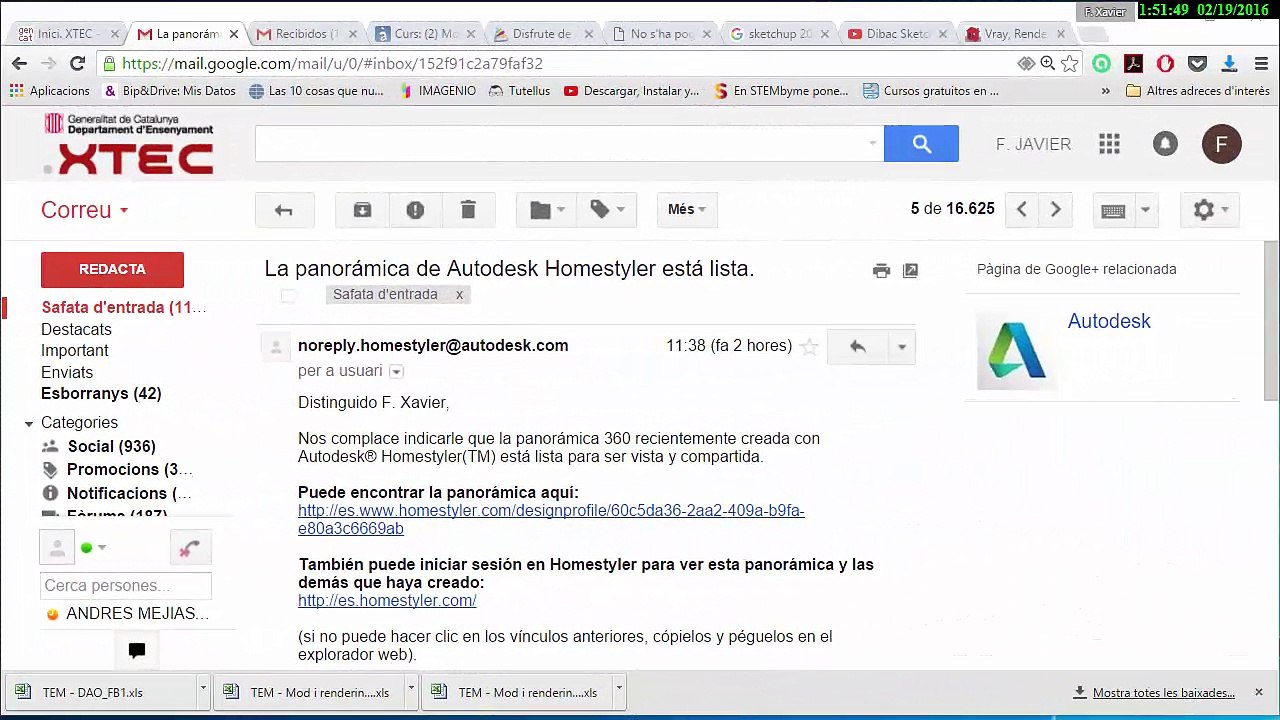Click the Autodesk logo thumbnail

click(x=1017, y=349)
